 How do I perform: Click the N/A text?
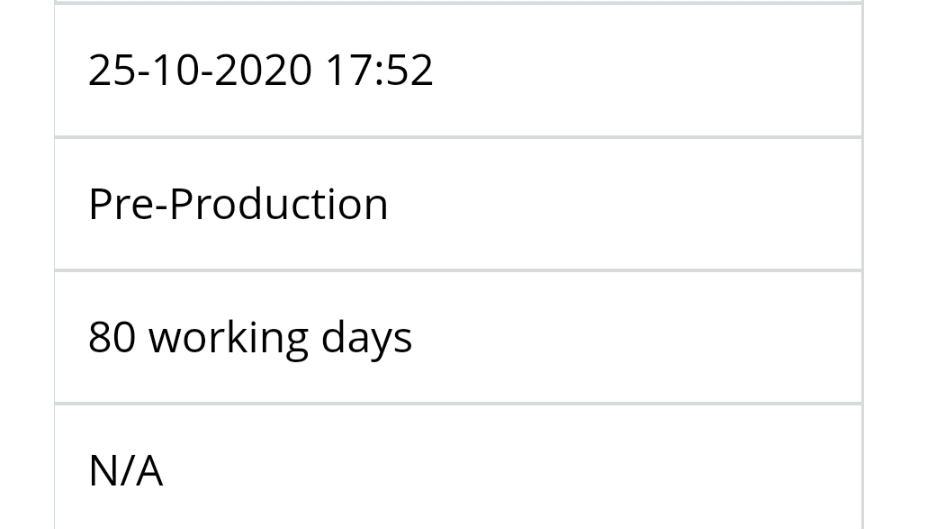tap(125, 471)
